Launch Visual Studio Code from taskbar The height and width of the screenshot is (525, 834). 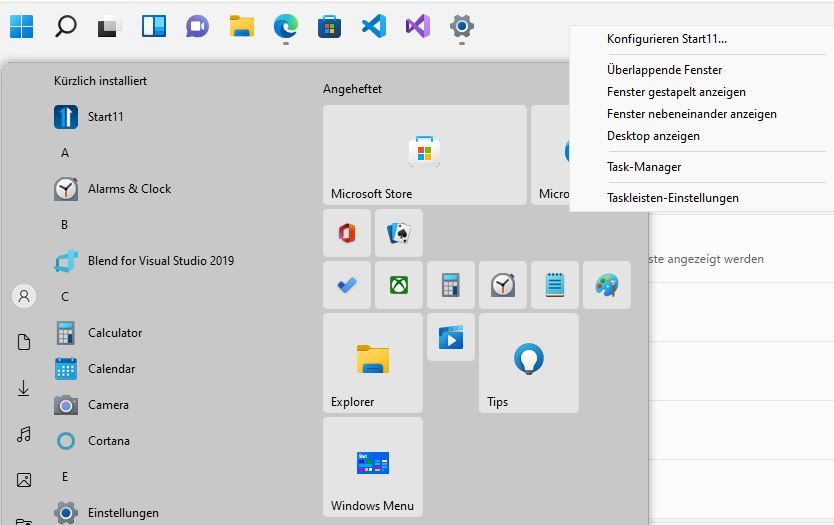click(374, 26)
